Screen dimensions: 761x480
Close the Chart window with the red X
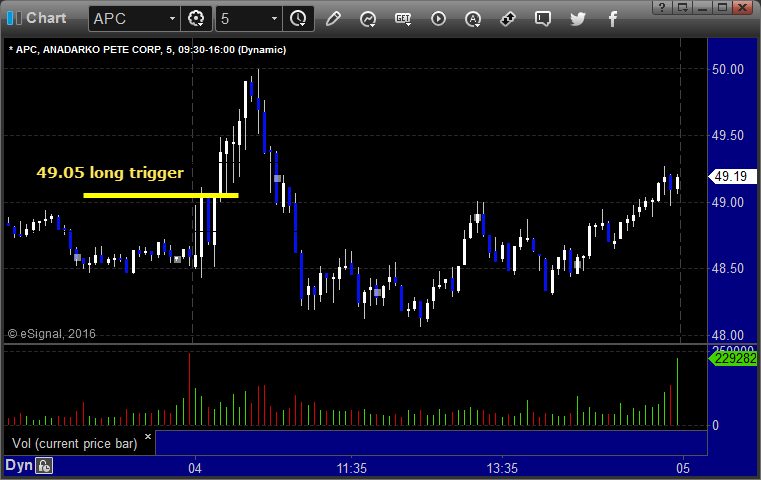click(743, 7)
